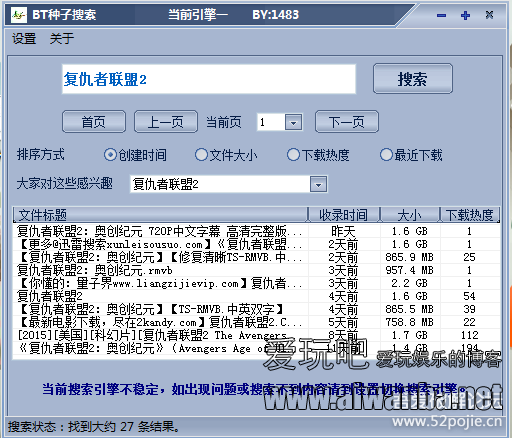Screen dimensions: 512x438
Task: Click the 5天前 time cell
Action: (x=343, y=322)
